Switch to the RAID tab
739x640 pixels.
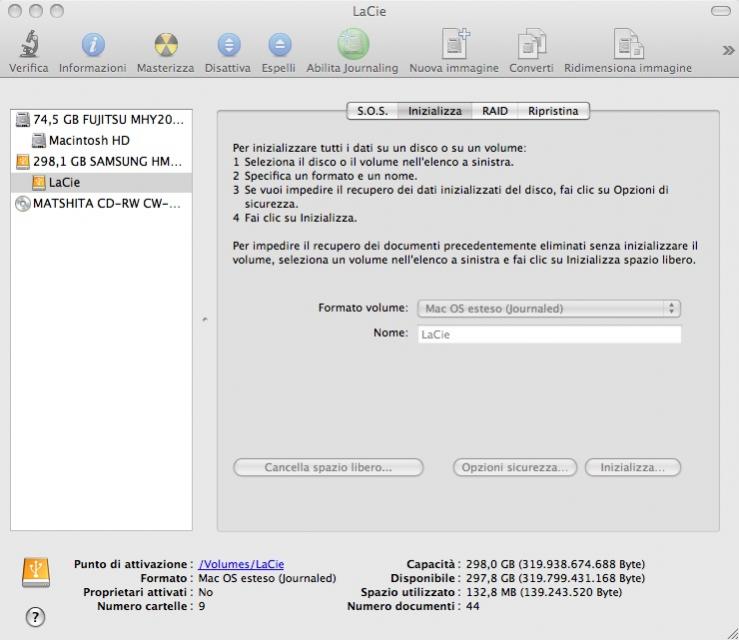click(x=495, y=111)
